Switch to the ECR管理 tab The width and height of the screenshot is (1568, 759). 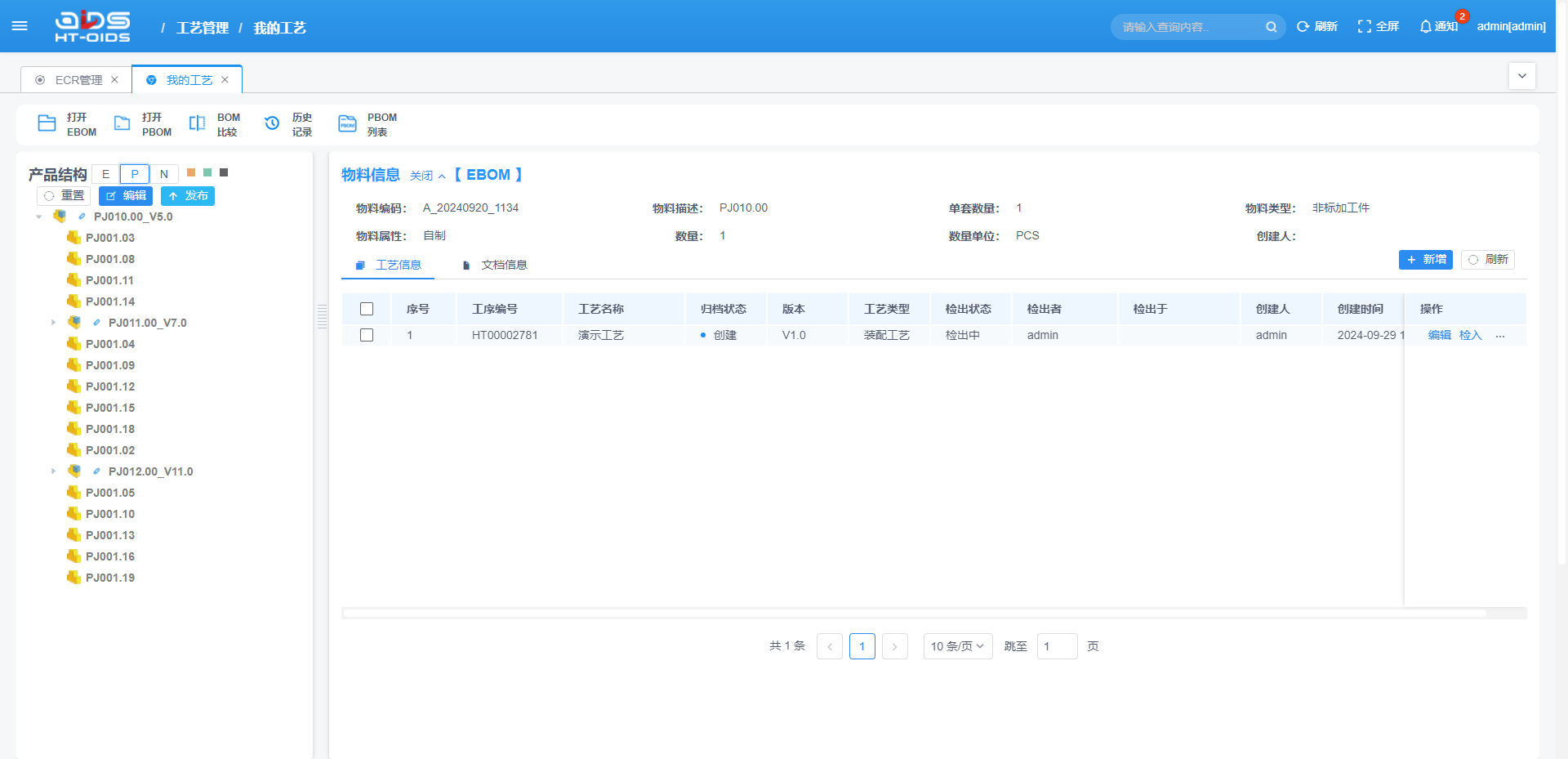pos(78,80)
